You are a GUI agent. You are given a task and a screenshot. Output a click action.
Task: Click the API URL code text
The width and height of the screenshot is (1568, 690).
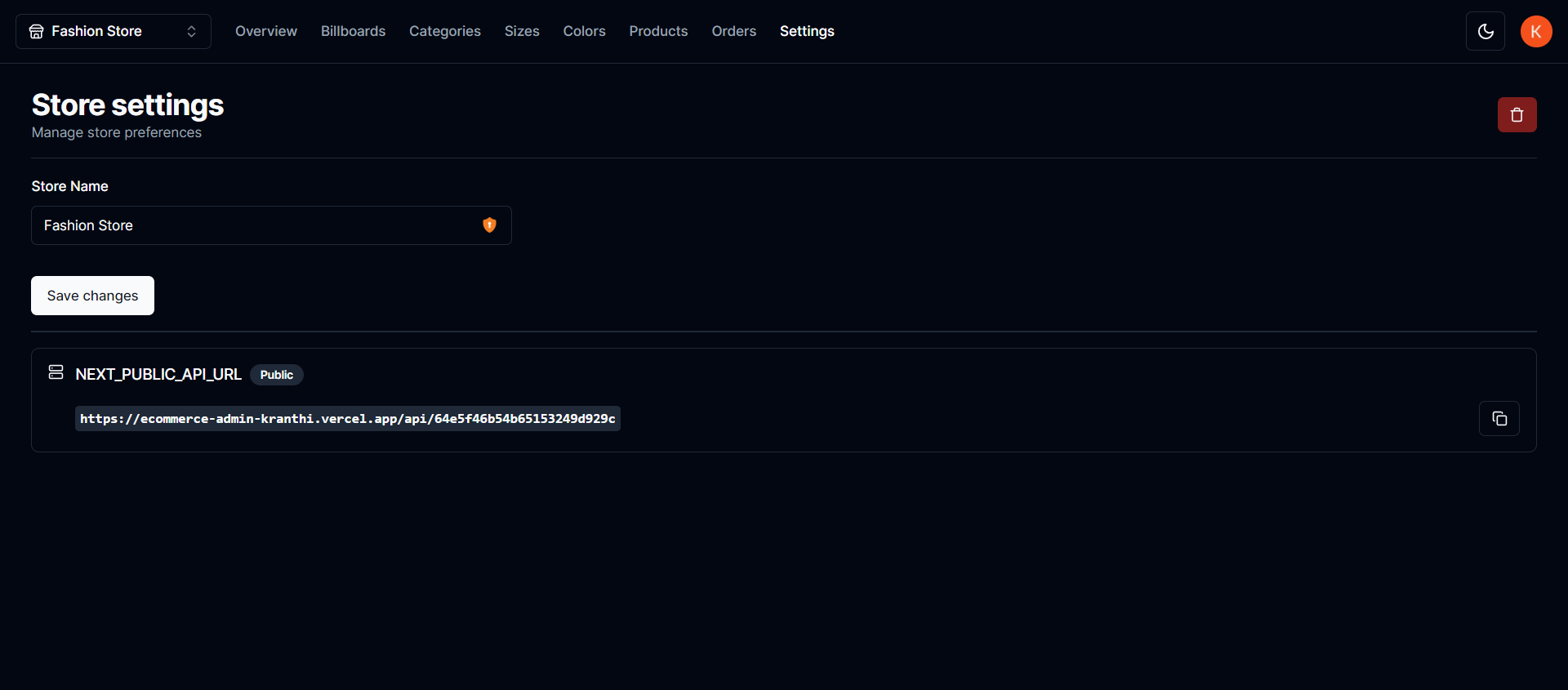348,419
